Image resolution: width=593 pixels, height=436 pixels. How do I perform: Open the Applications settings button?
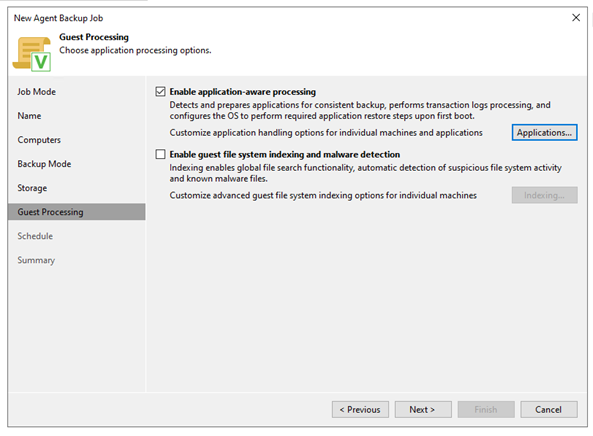click(x=544, y=133)
